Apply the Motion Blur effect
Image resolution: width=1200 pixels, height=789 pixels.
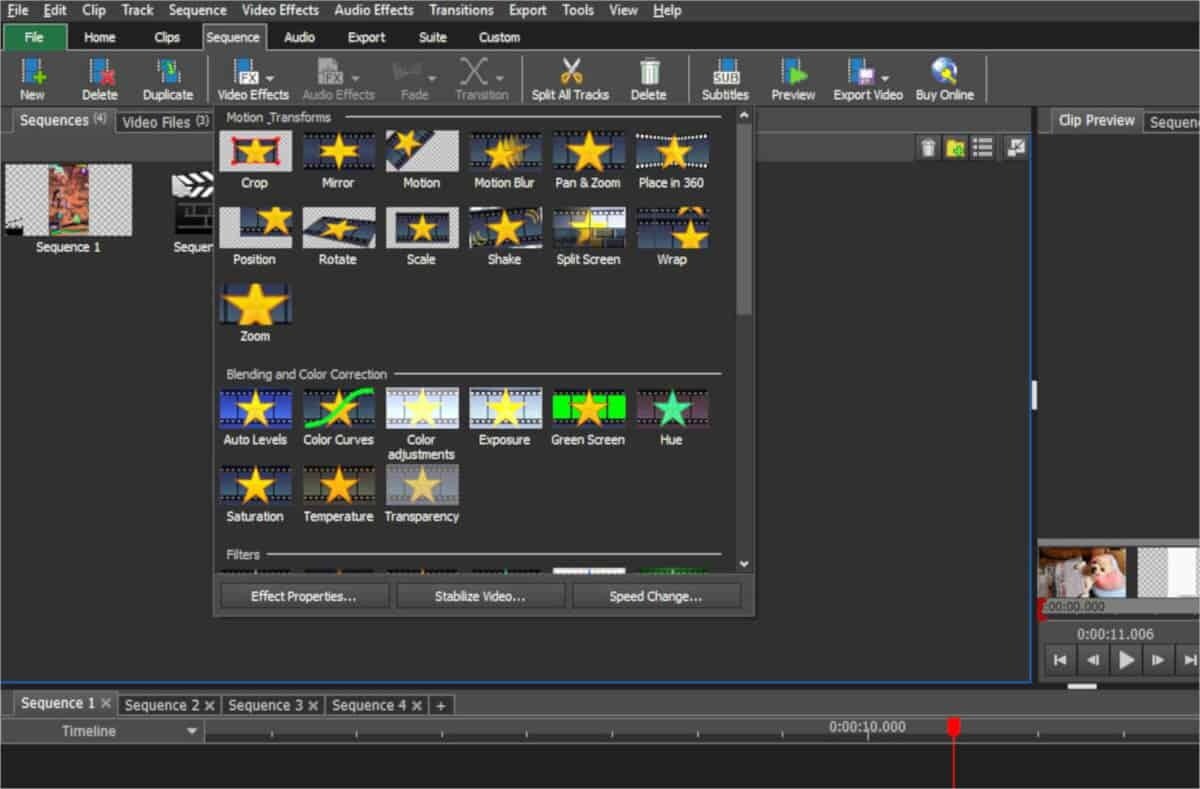[505, 152]
